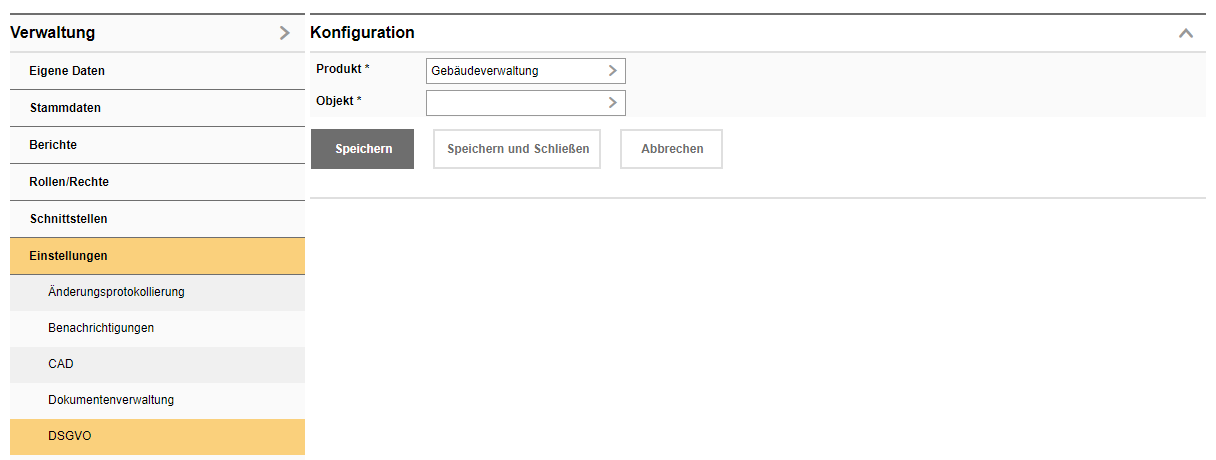The width and height of the screenshot is (1216, 460).
Task: Navigate to Schnittstellen
Action: [x=68, y=219]
